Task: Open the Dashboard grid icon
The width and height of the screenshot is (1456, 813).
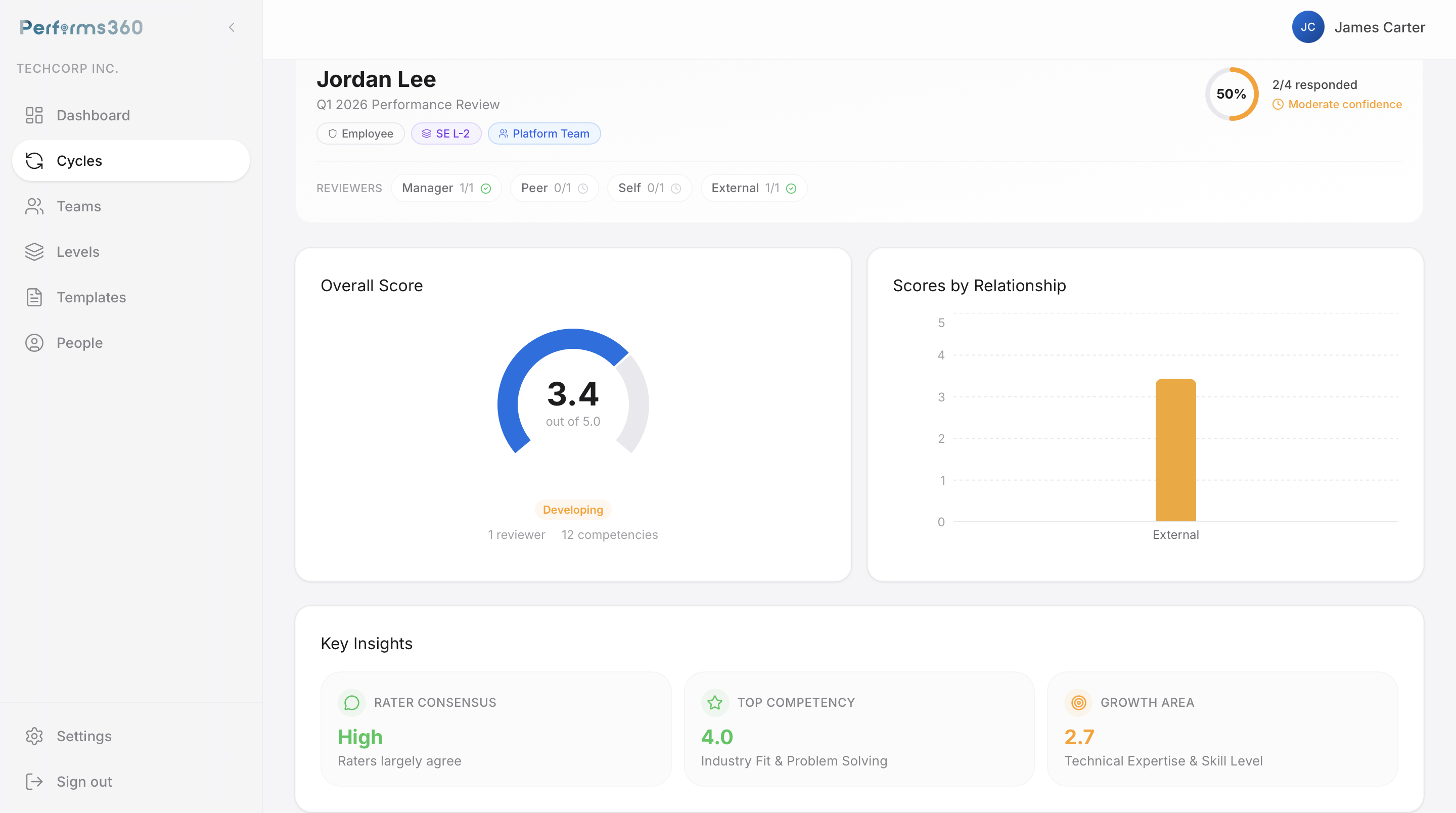Action: click(34, 115)
